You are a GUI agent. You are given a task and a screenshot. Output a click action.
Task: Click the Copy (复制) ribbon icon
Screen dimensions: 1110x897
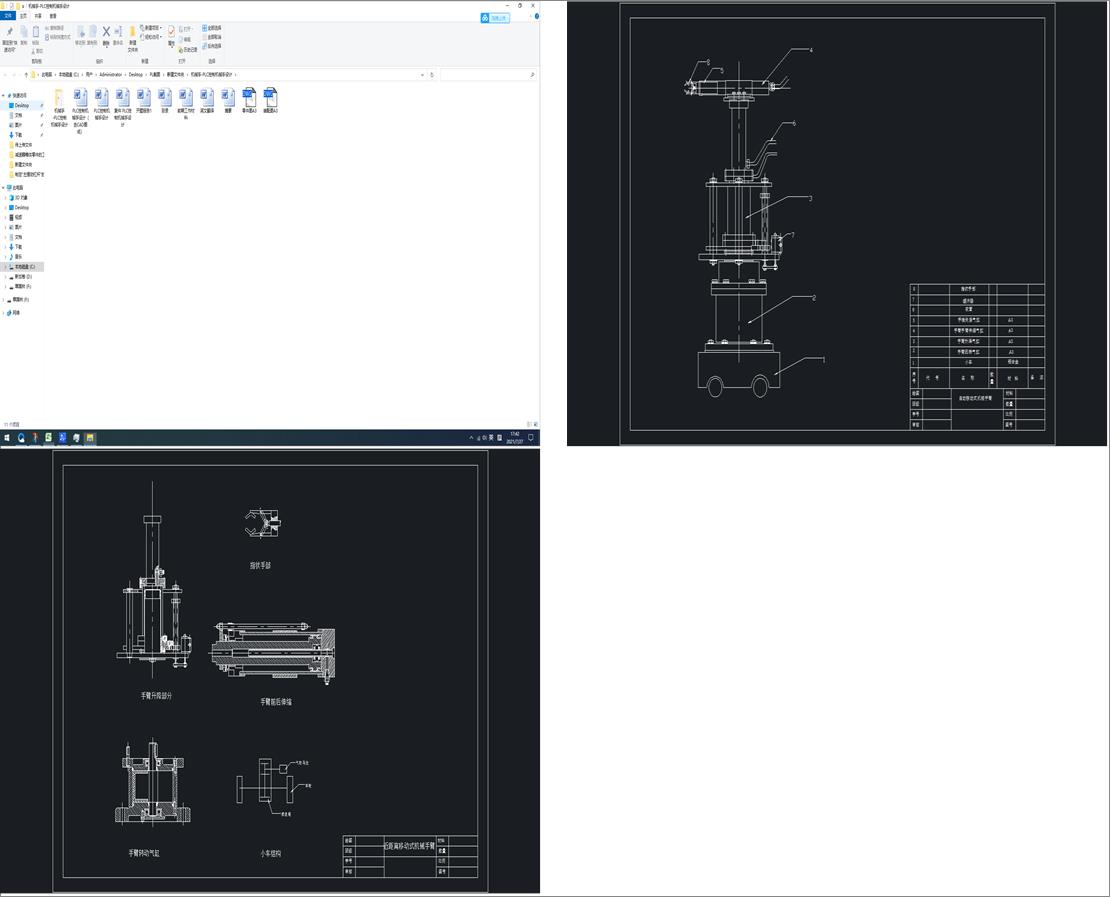point(23,35)
